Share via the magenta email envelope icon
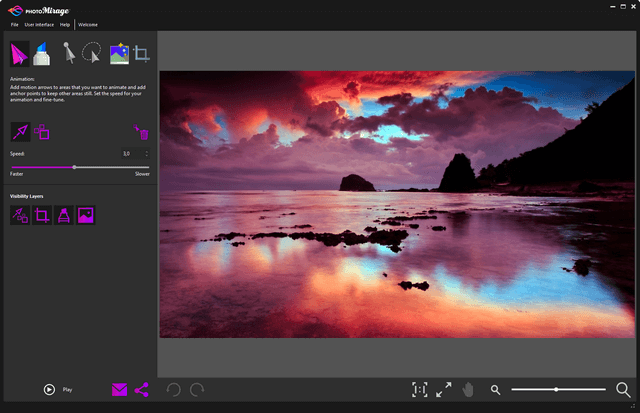This screenshot has height=413, width=640. (120, 390)
